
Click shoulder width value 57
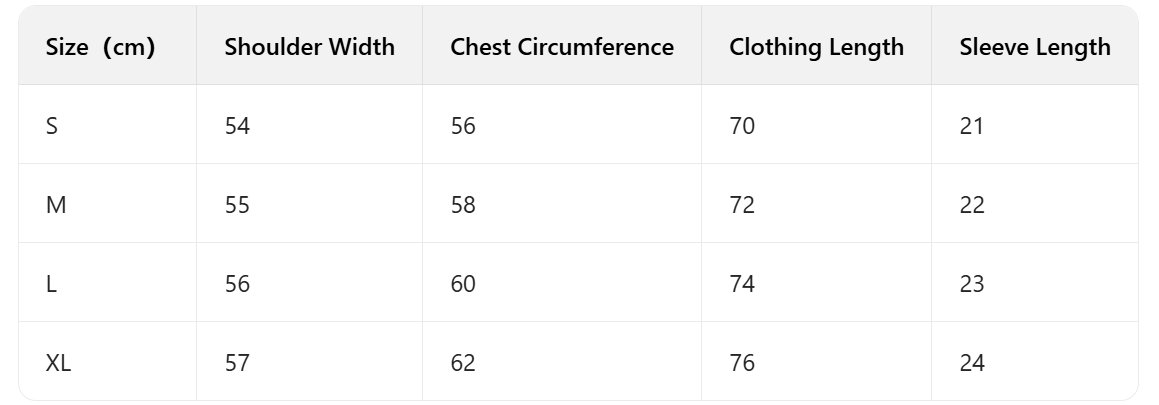(x=237, y=363)
